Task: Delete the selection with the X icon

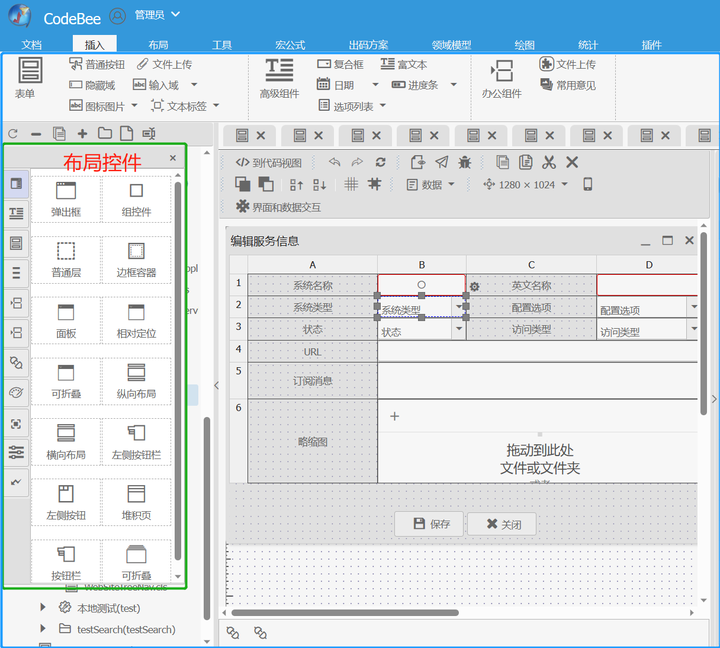Action: 572,162
